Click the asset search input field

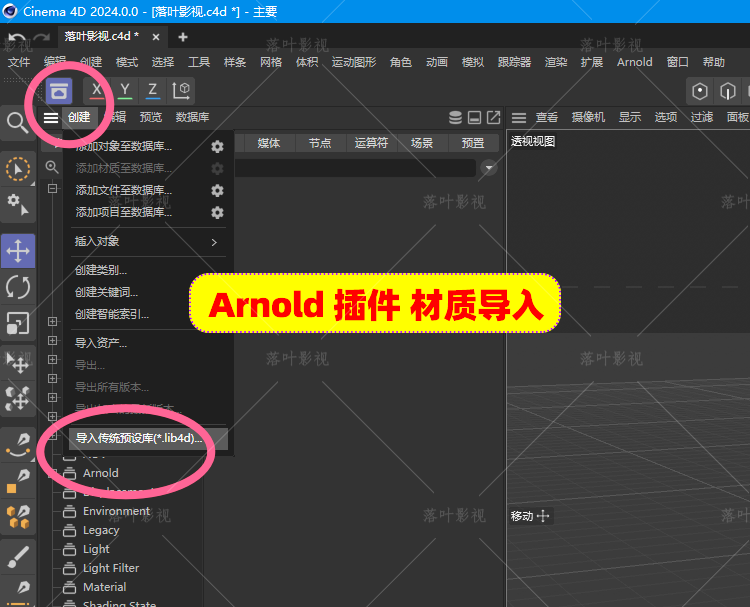point(355,168)
